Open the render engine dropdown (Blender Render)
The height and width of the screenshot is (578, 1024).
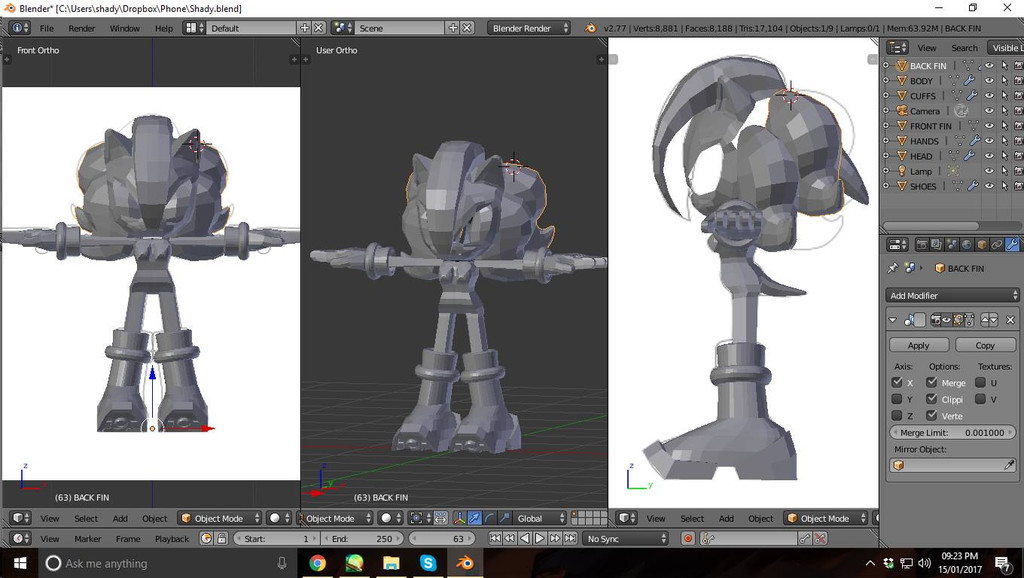point(529,28)
